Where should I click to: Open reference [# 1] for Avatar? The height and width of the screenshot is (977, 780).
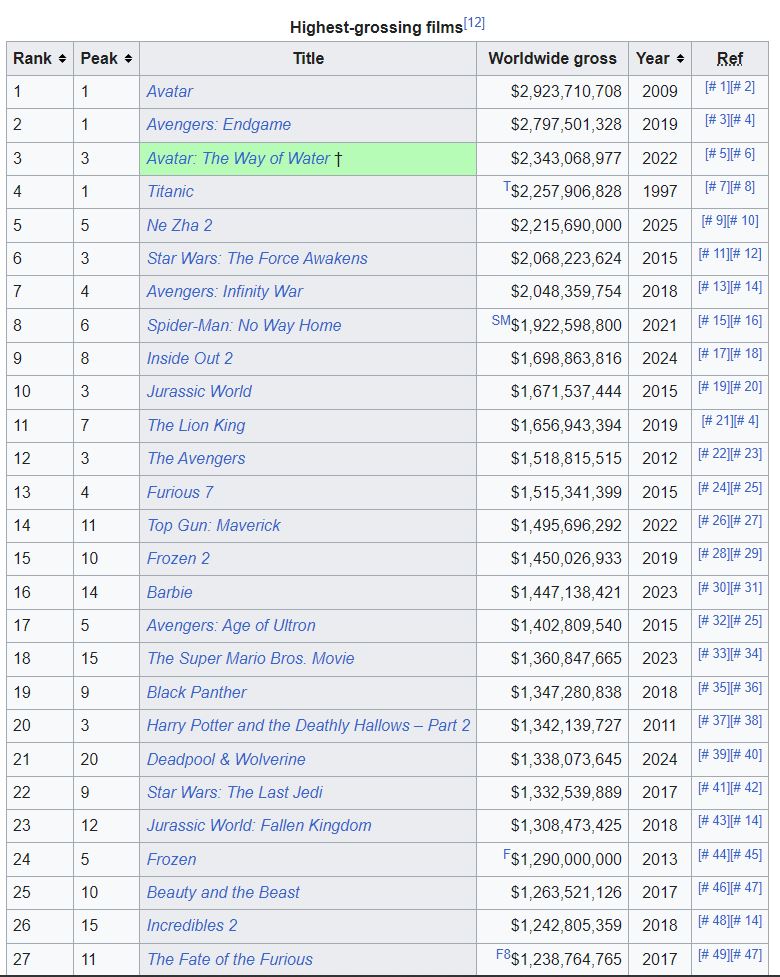717,87
